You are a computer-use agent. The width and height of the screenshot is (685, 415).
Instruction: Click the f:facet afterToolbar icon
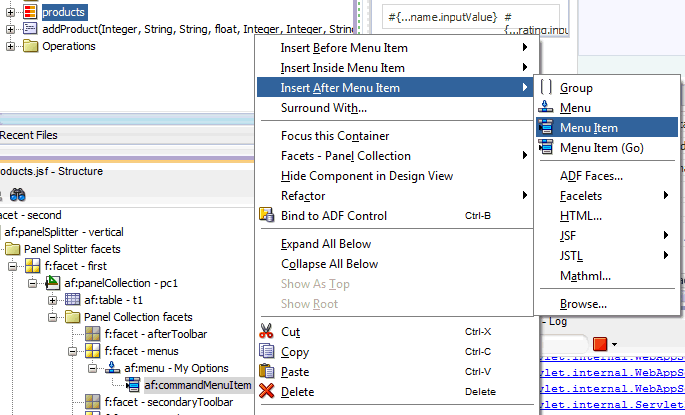pos(93,334)
